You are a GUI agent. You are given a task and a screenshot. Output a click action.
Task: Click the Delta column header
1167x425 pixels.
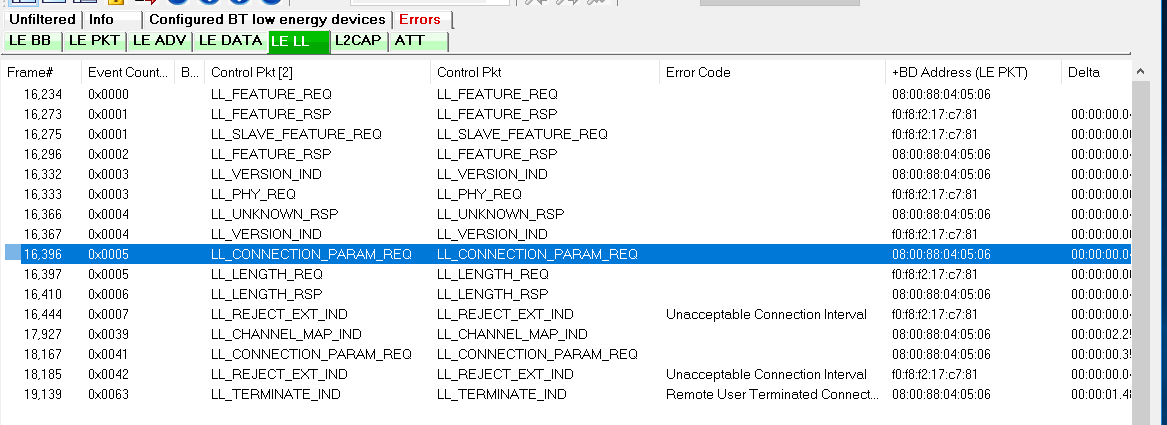1084,72
